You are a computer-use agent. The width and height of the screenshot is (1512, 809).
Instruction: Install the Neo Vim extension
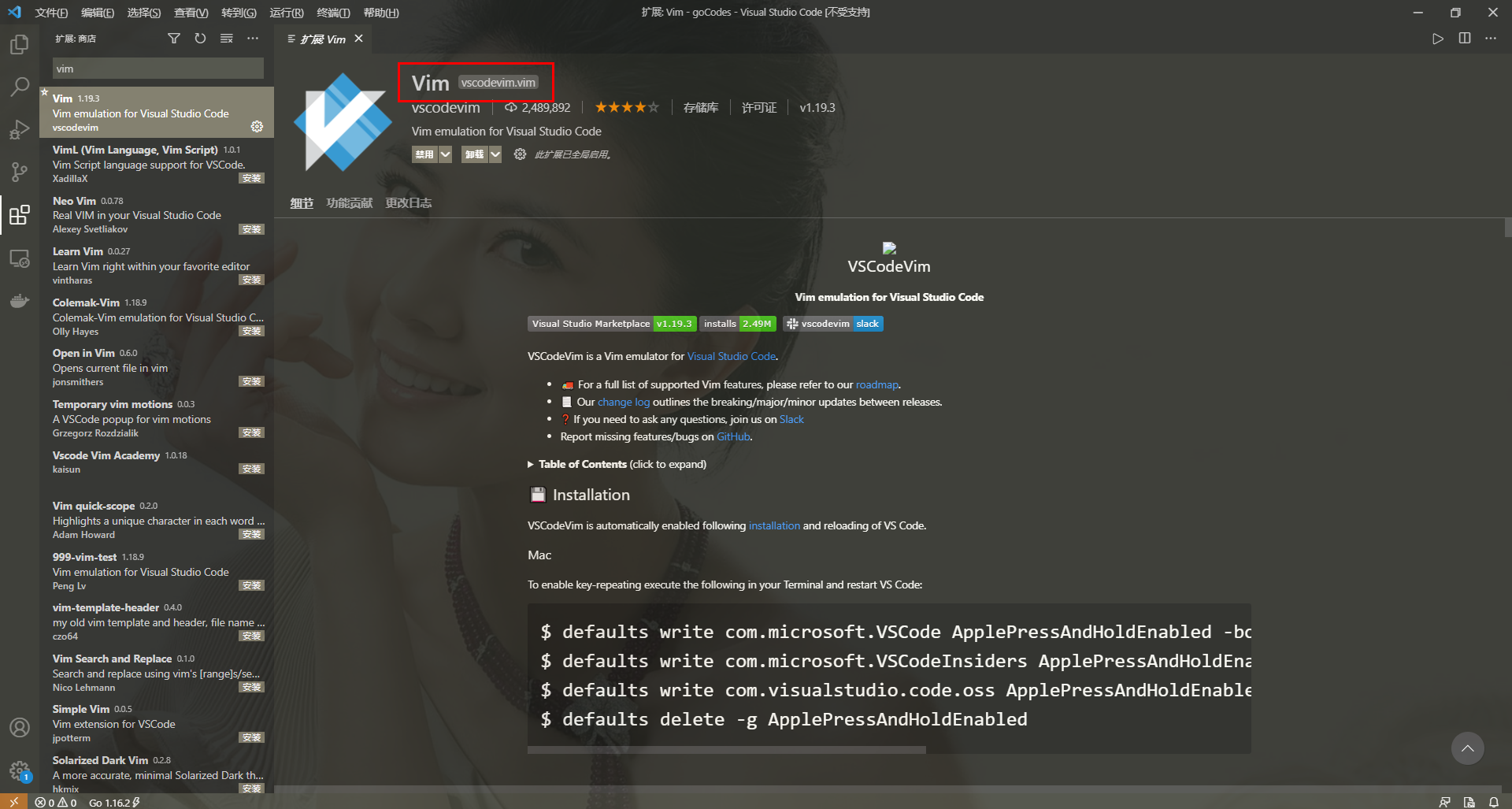point(252,229)
